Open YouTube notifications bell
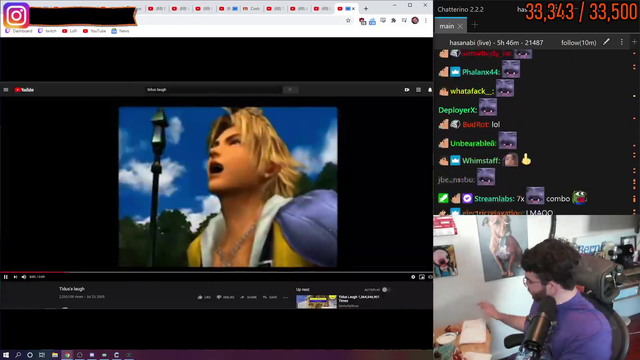Image resolution: width=640 pixels, height=360 pixels. pos(430,90)
